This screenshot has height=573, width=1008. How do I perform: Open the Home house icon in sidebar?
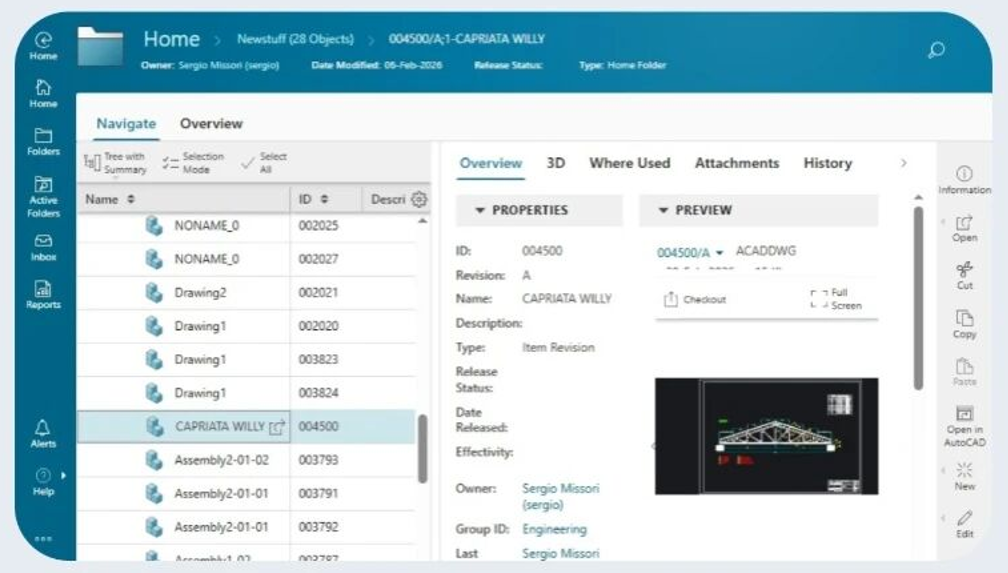[43, 87]
